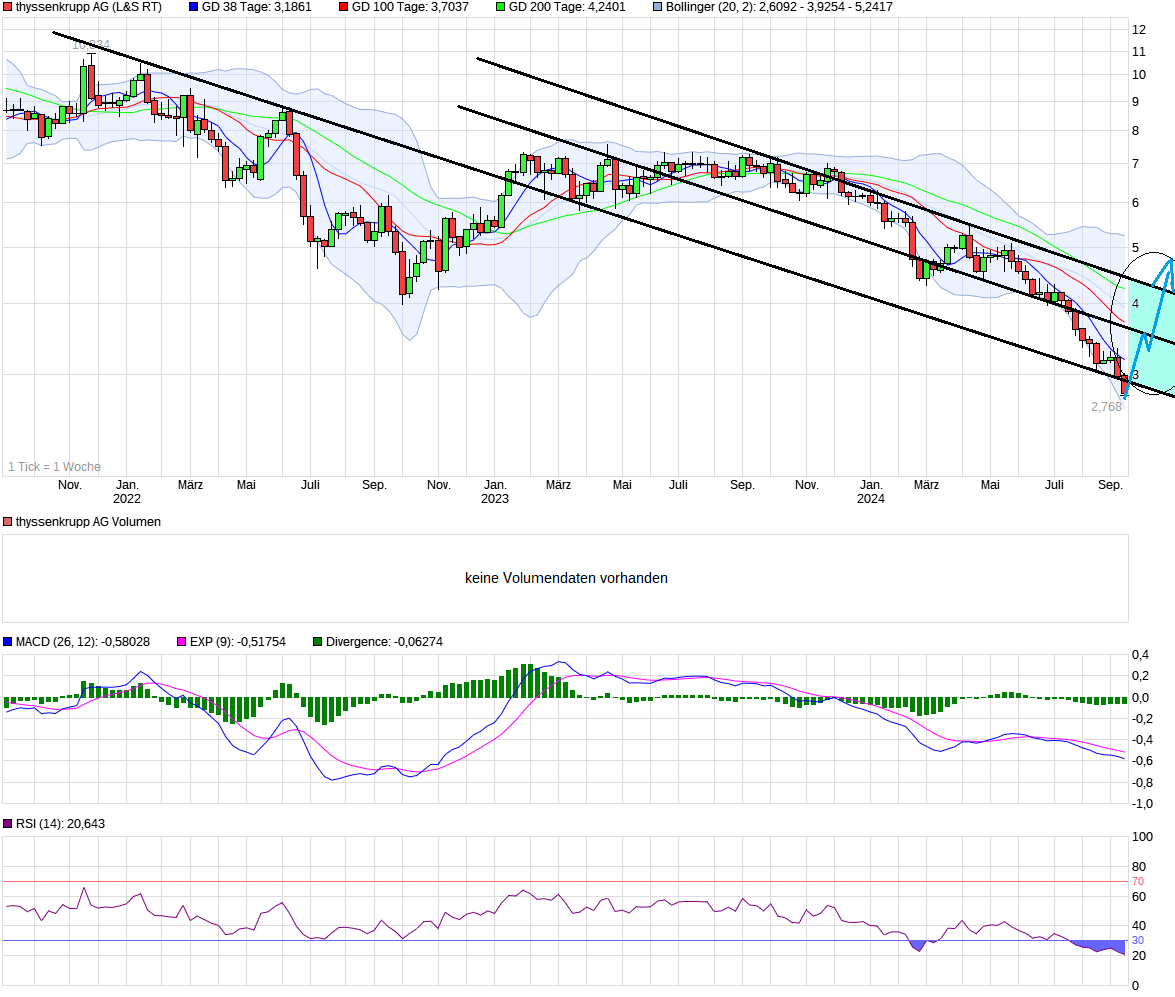The image size is (1175, 997).
Task: Click the blue MACD legend swatch
Action: pyautogui.click(x=7, y=642)
